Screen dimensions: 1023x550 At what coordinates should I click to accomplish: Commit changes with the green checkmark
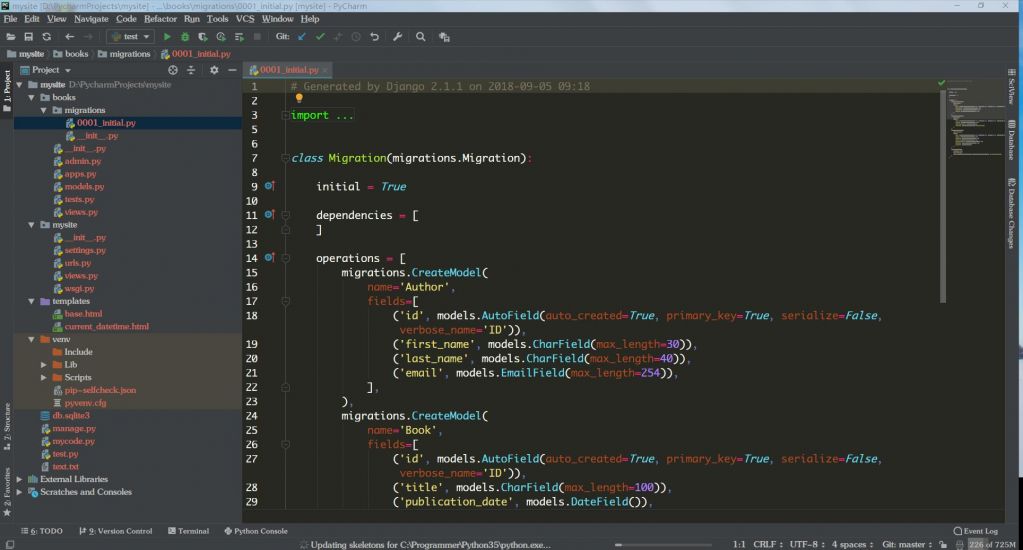pos(320,37)
